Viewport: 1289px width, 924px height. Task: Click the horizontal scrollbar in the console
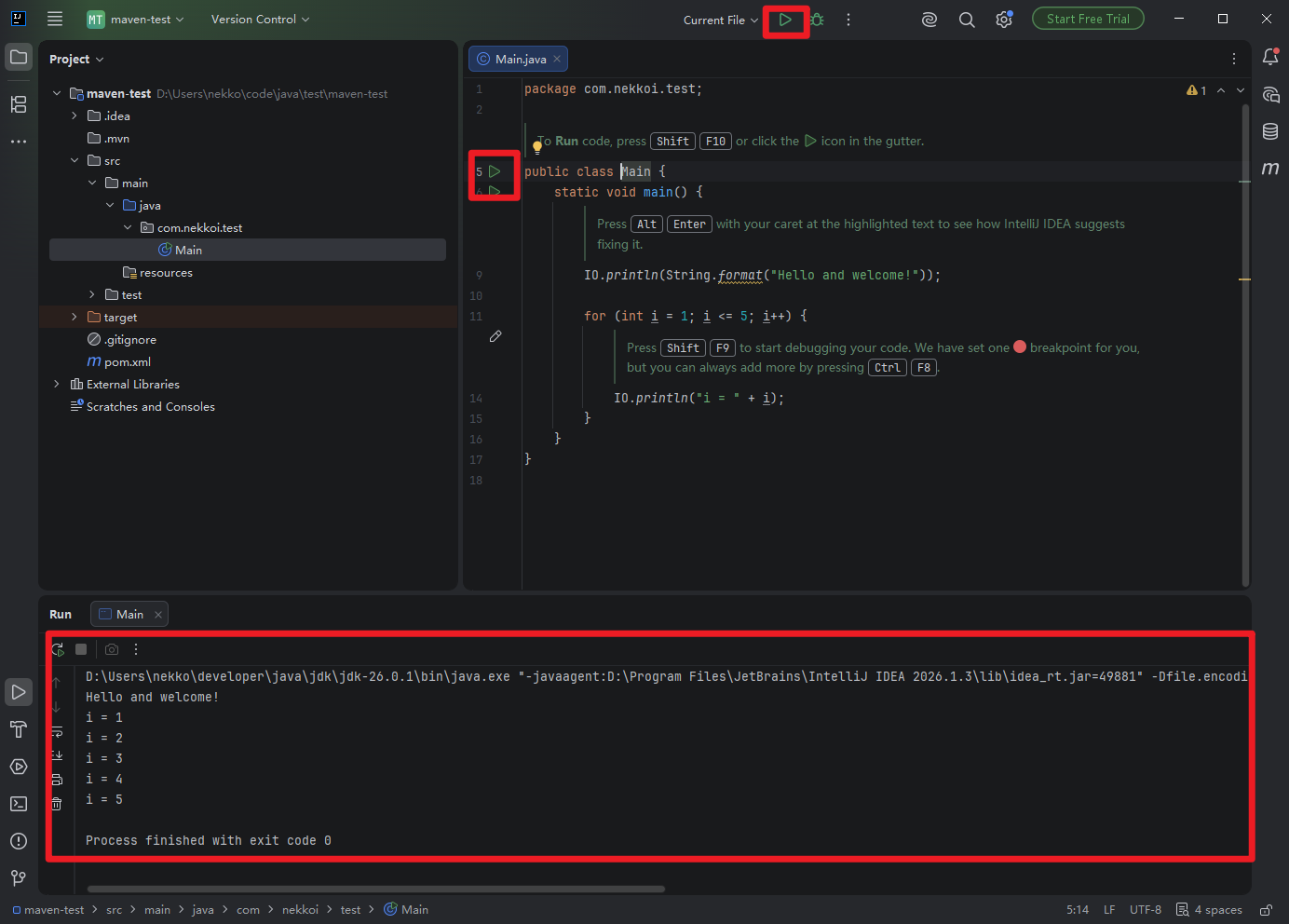[376, 889]
